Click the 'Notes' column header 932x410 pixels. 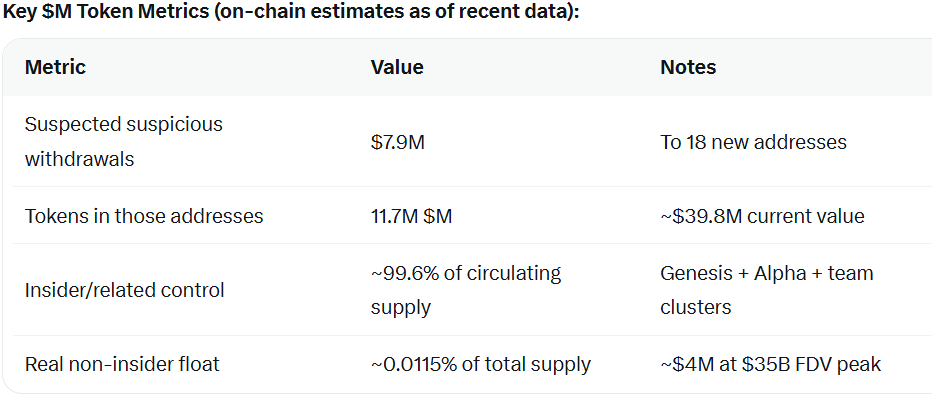click(x=688, y=67)
